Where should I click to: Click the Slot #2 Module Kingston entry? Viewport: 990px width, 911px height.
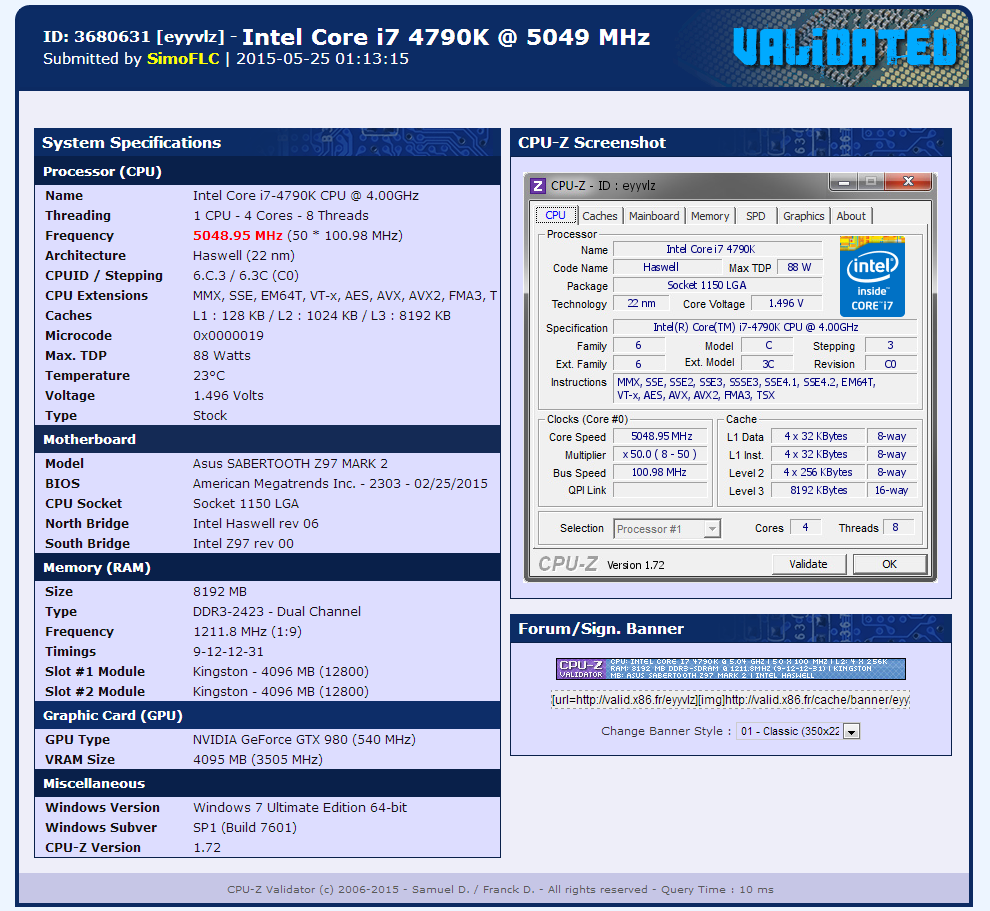[x=280, y=691]
